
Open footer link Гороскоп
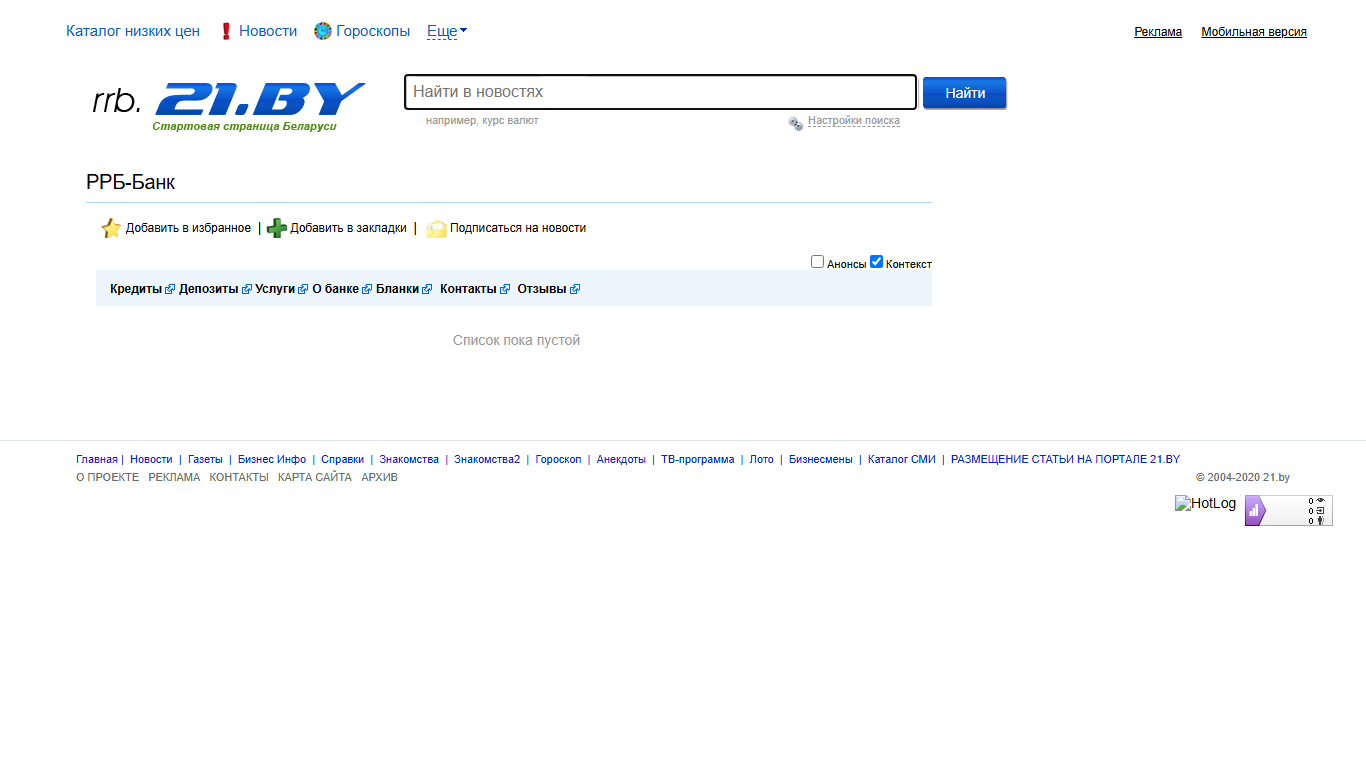point(558,460)
